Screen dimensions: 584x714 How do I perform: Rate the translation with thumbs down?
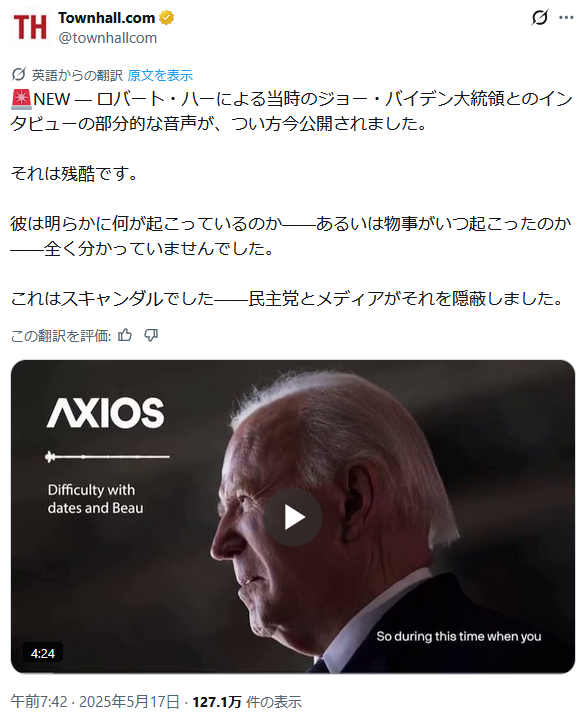[x=151, y=336]
